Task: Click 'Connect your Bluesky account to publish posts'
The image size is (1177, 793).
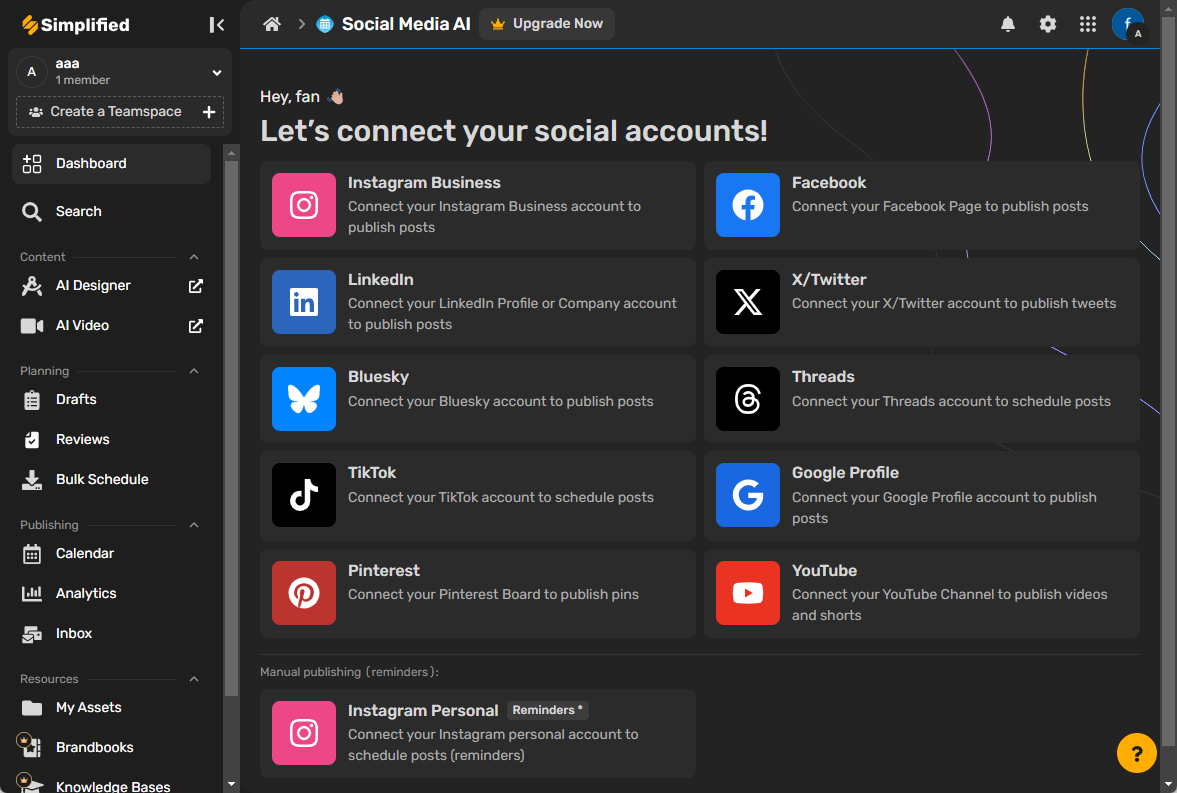Action: (501, 401)
